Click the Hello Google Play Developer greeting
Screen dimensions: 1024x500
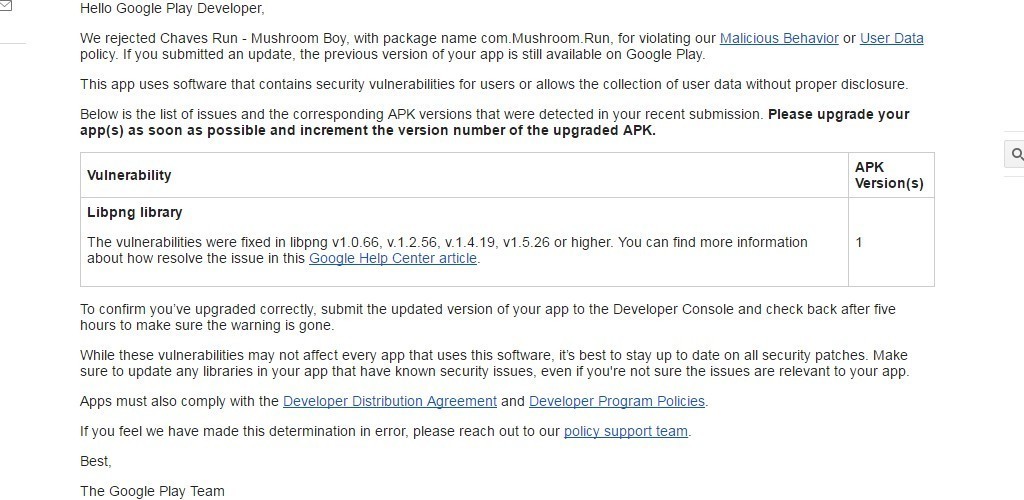tap(172, 9)
